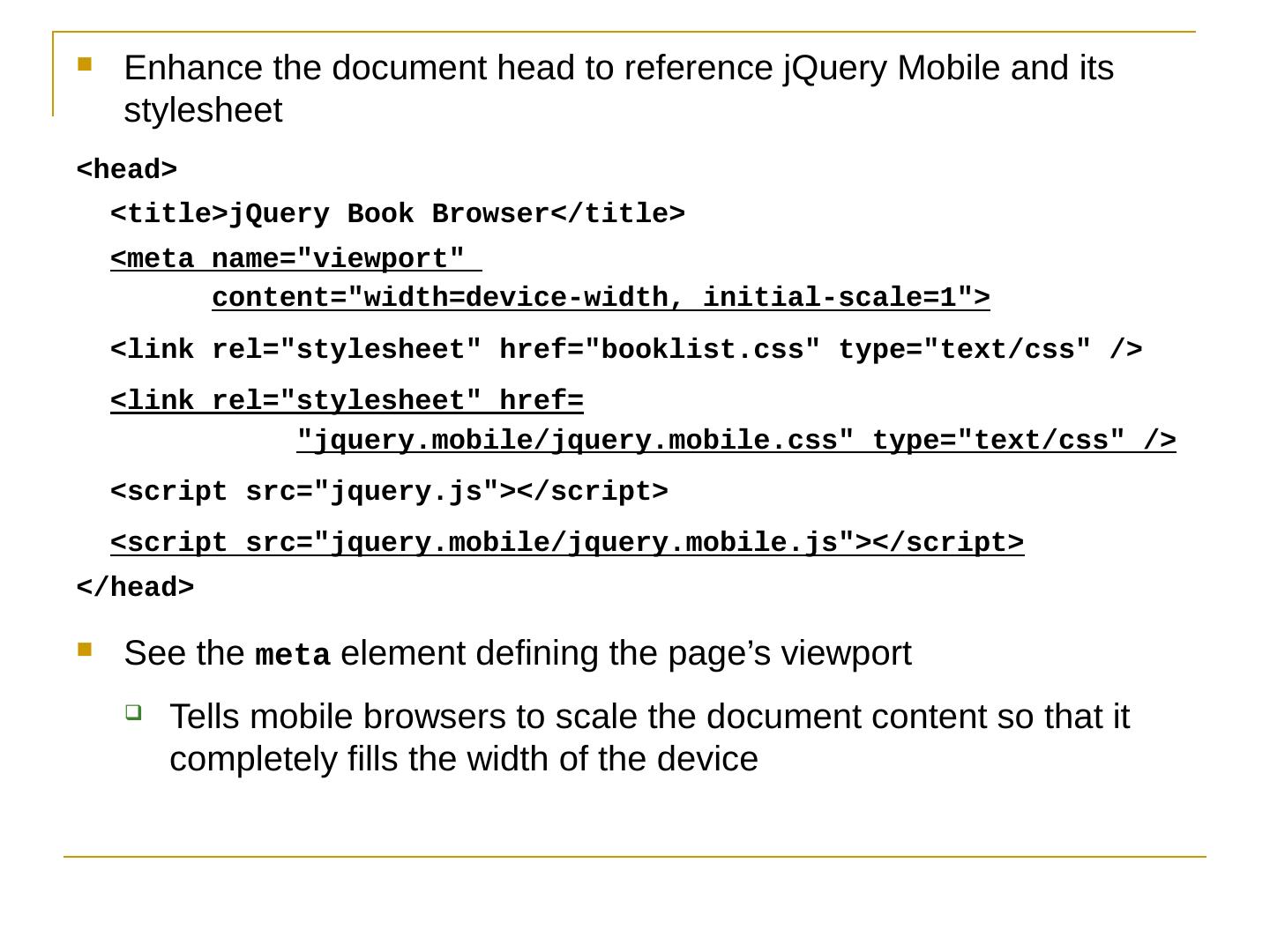Viewport: 1270px width, 952px height.
Task: Click the <script src="jquery.js"> line
Action: [389, 491]
